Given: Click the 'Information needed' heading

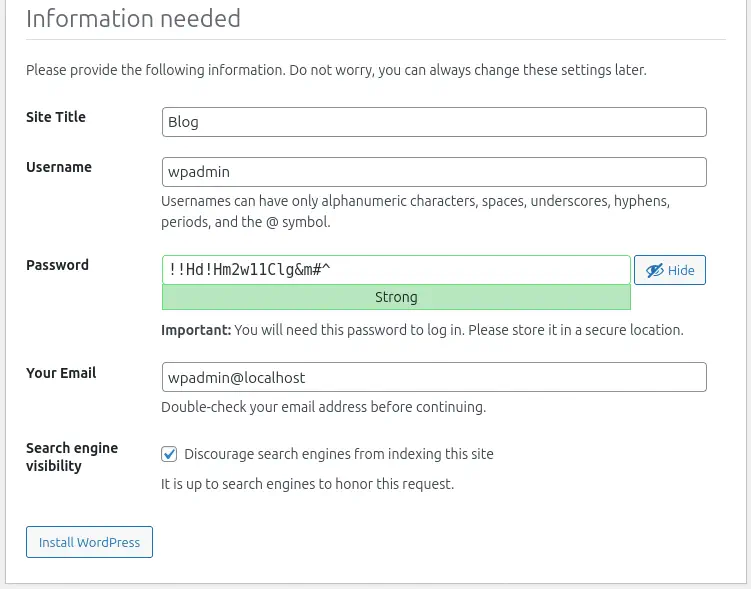Looking at the screenshot, I should click(133, 18).
